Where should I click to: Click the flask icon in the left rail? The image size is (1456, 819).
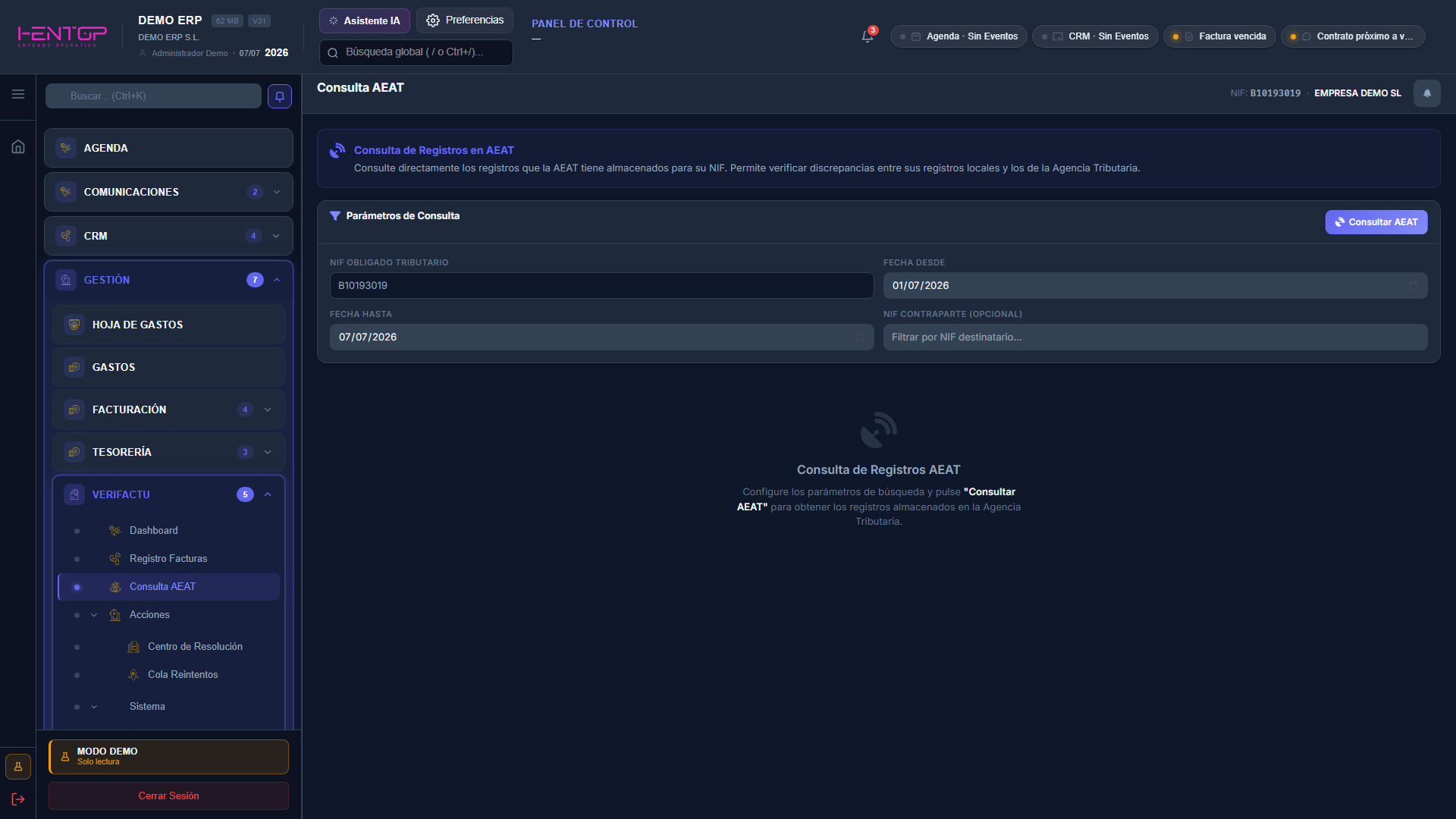point(18,767)
